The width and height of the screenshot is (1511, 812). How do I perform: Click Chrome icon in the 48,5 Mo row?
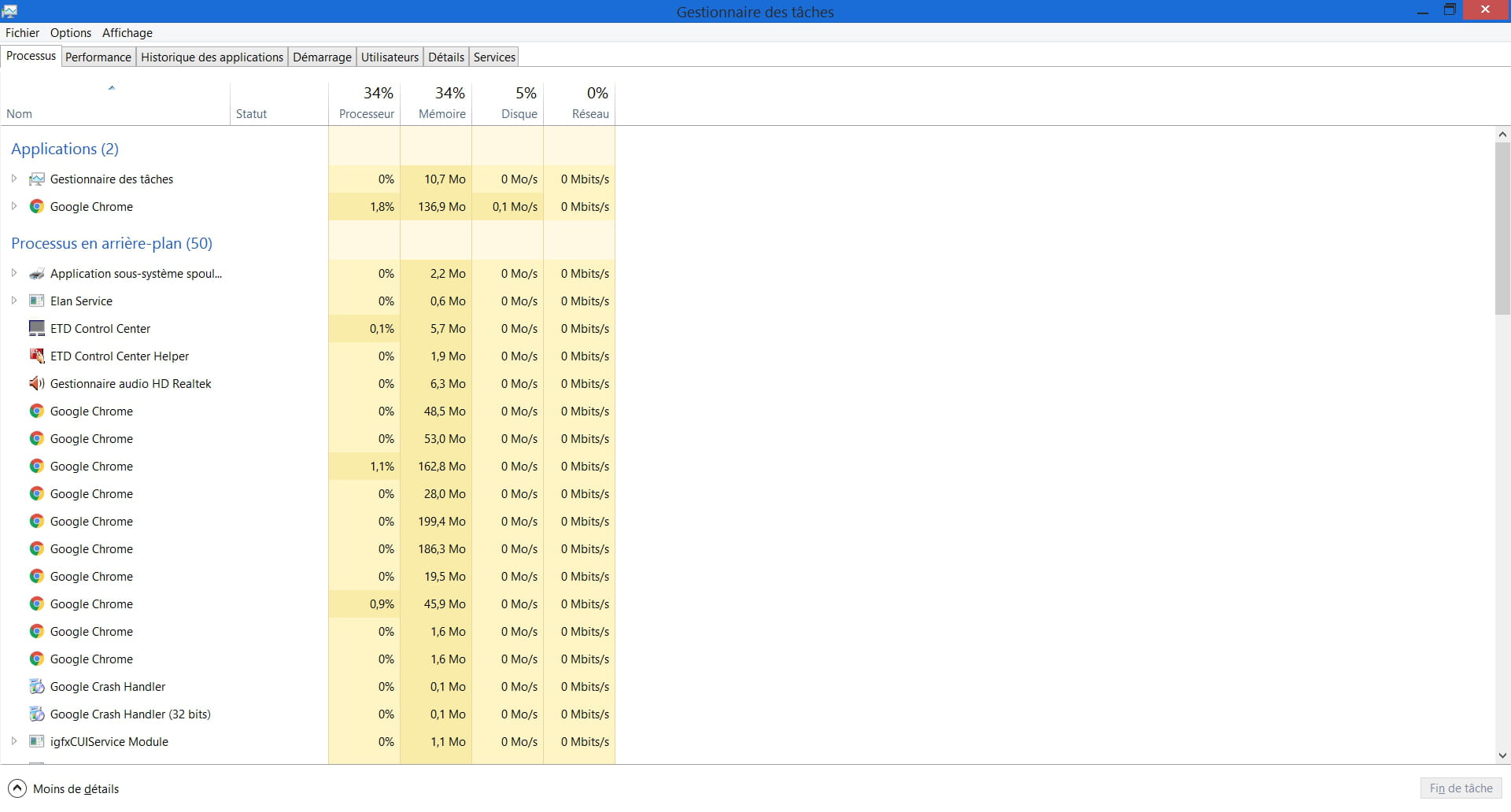click(36, 412)
